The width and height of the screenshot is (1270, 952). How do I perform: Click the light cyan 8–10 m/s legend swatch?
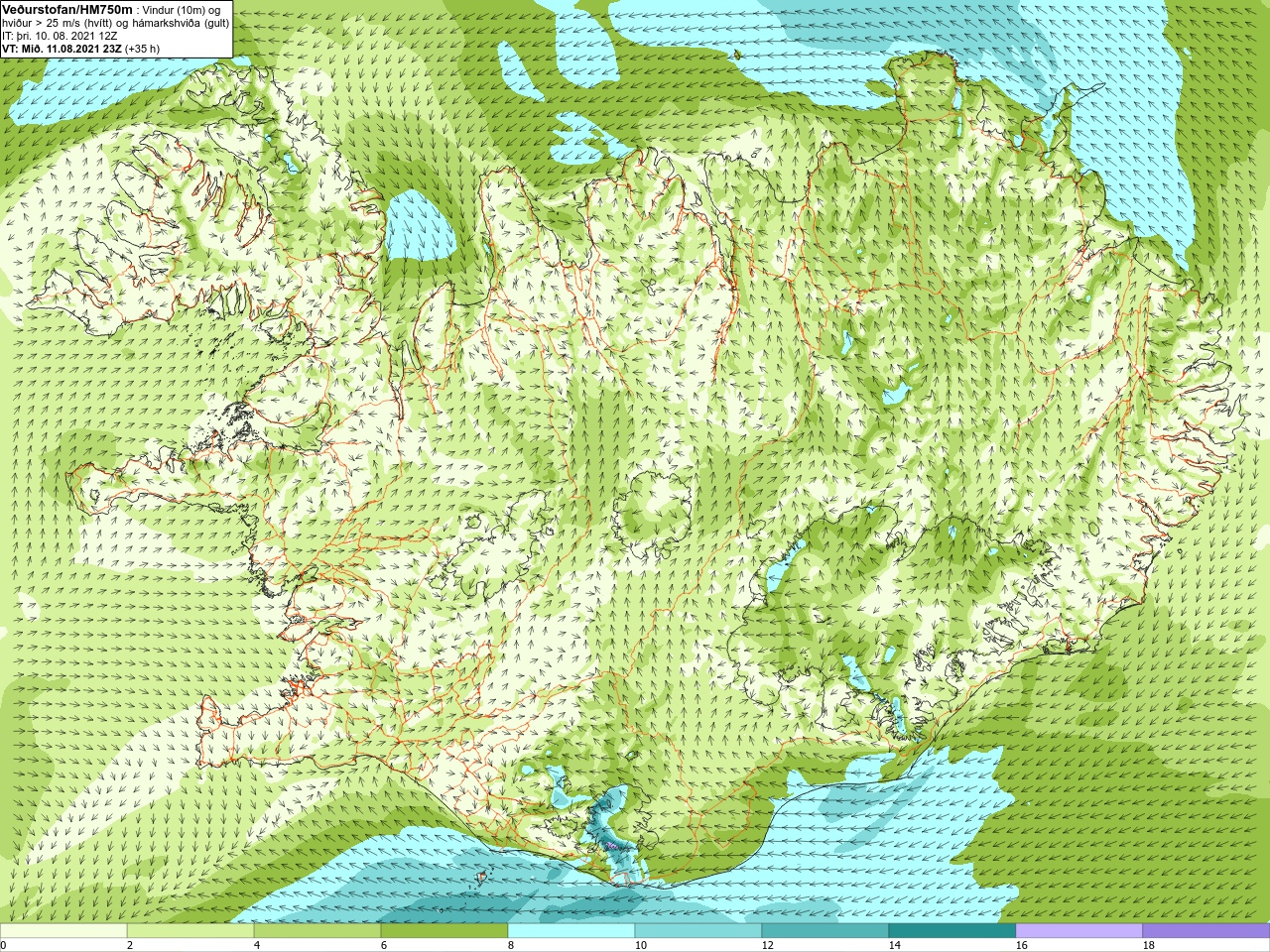coord(571,931)
